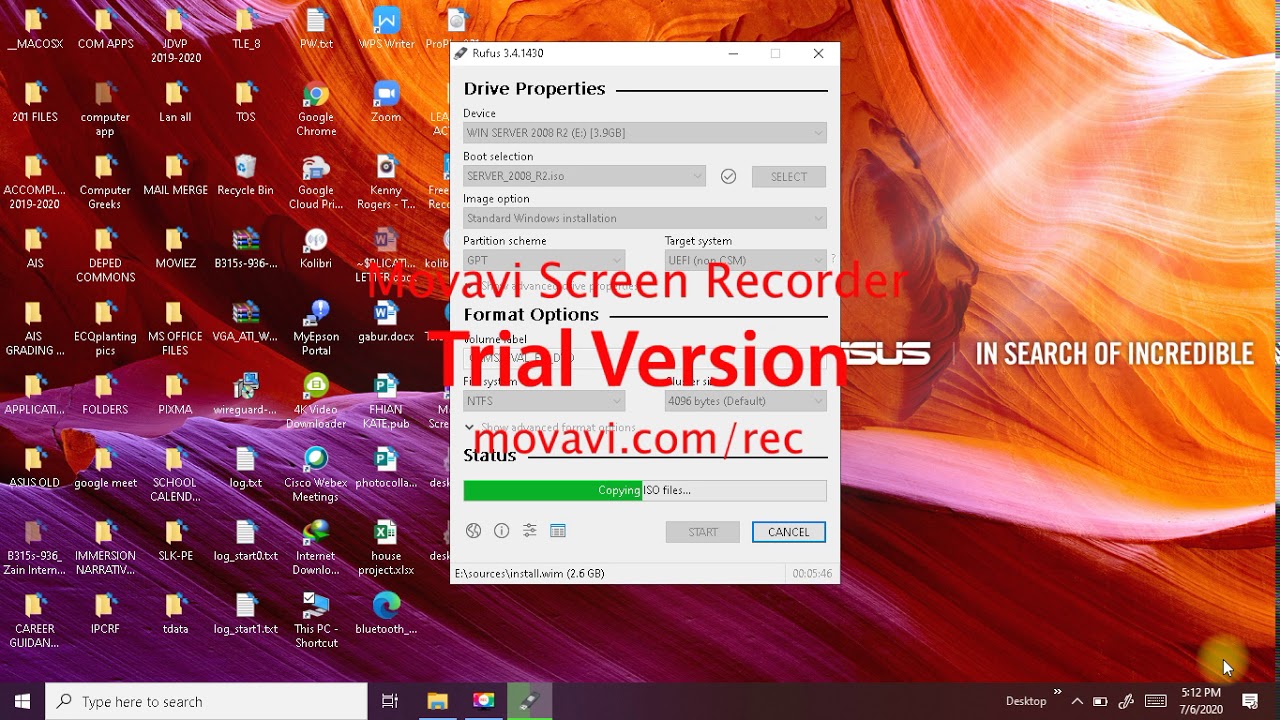Screen dimensions: 1280x720
Task: Click the ISO checksum checkmark icon
Action: [x=728, y=176]
